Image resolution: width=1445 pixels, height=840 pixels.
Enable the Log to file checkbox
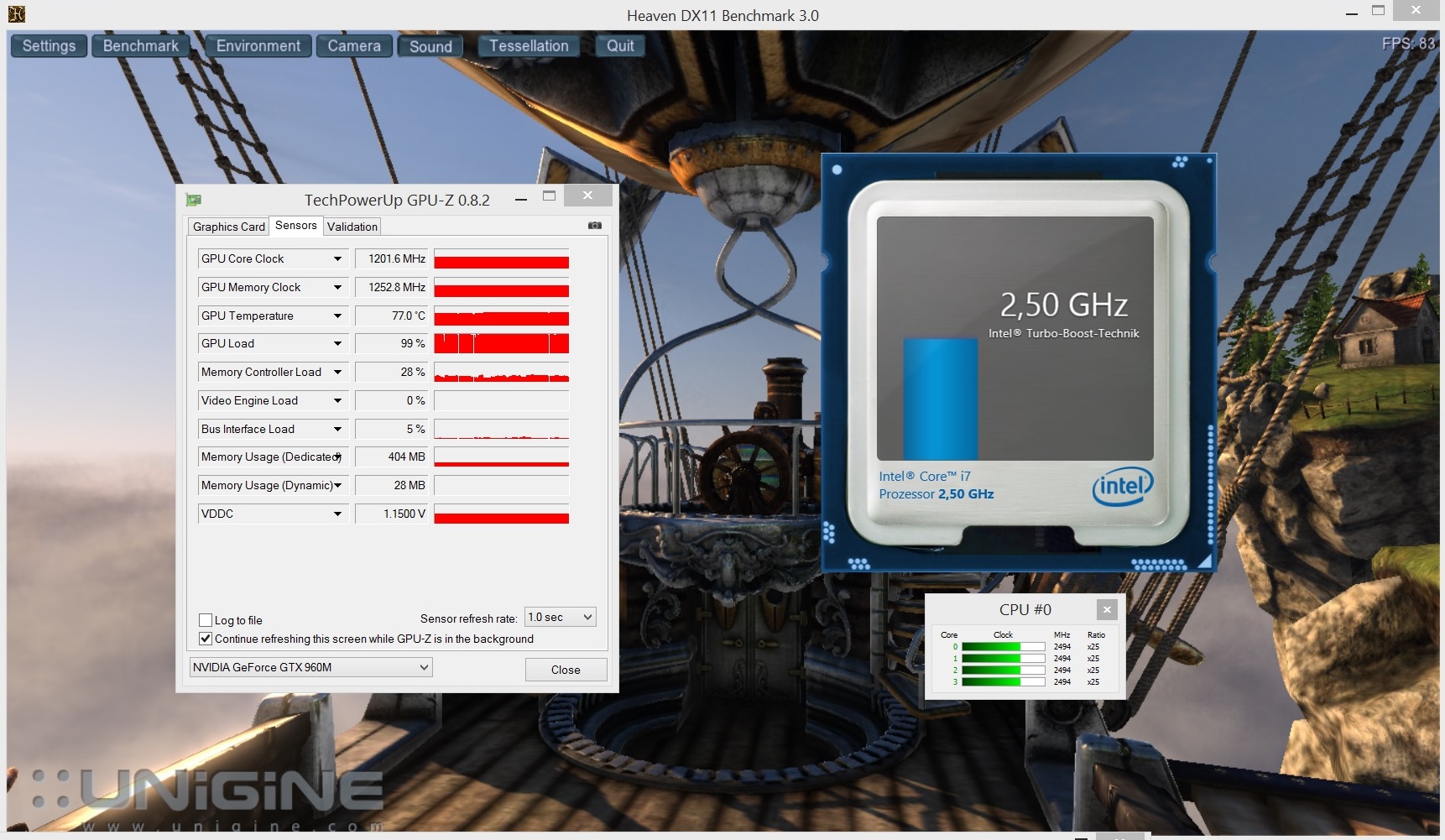coord(206,620)
